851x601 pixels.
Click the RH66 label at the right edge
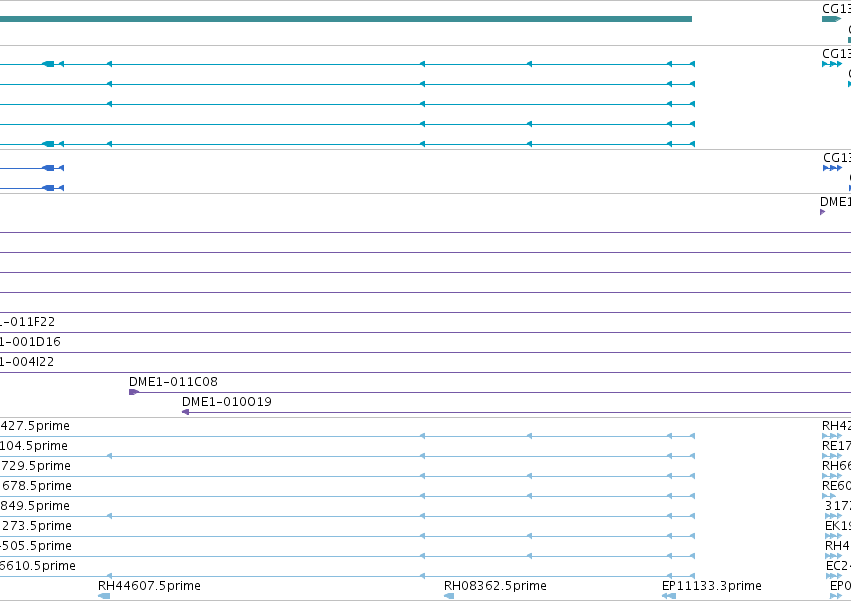[836, 466]
